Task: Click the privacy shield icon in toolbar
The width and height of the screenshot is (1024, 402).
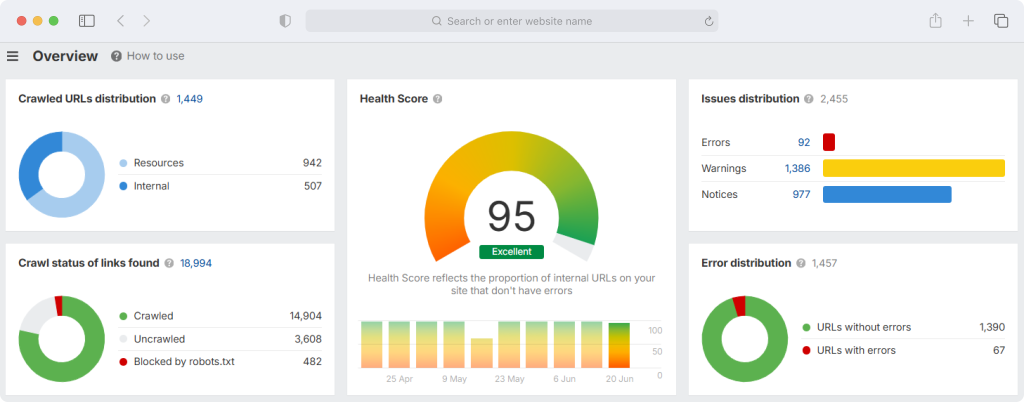Action: click(285, 21)
